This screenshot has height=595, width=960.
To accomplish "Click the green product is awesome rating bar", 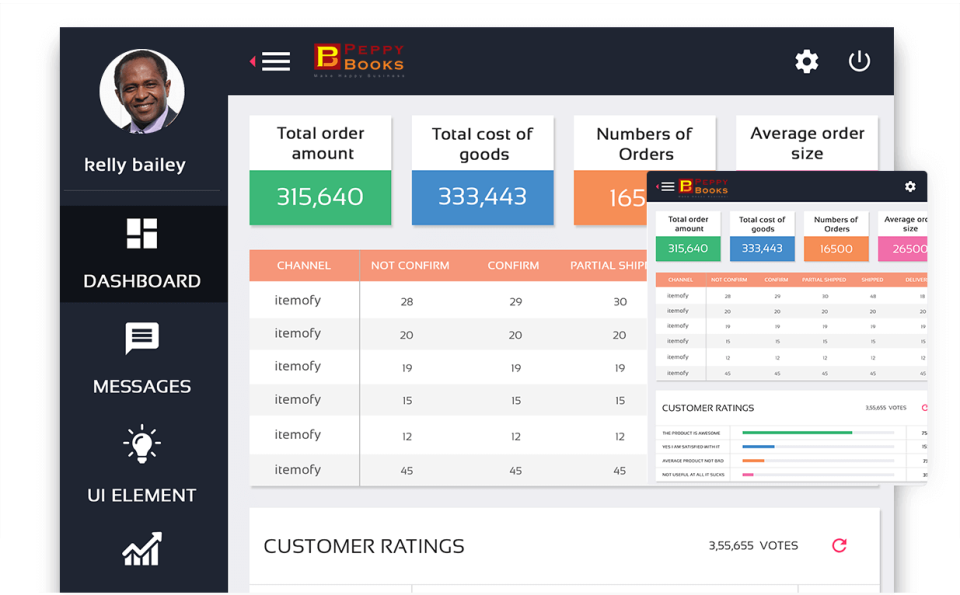I will click(x=797, y=433).
